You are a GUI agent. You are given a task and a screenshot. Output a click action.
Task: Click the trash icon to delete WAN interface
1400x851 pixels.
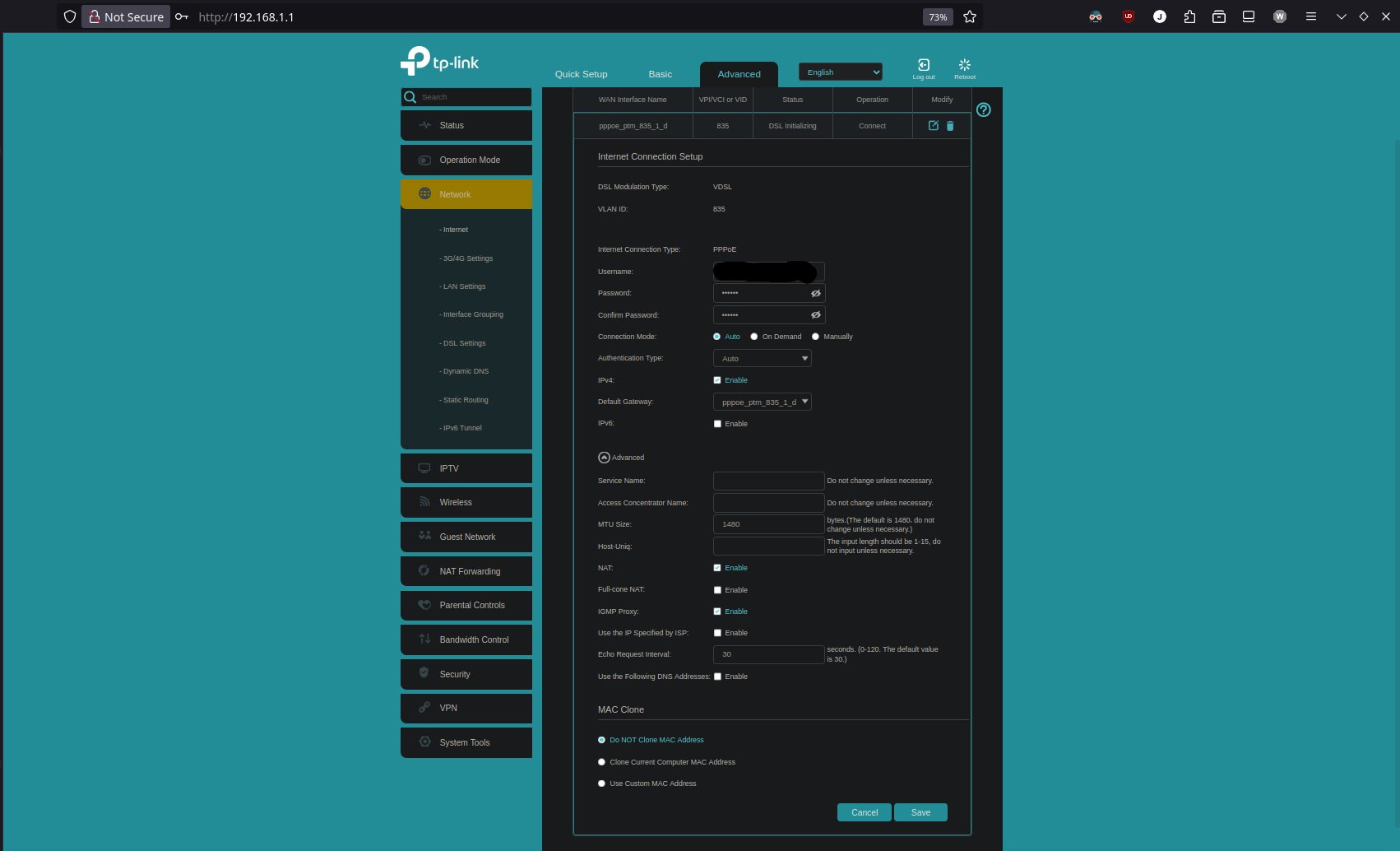click(950, 126)
